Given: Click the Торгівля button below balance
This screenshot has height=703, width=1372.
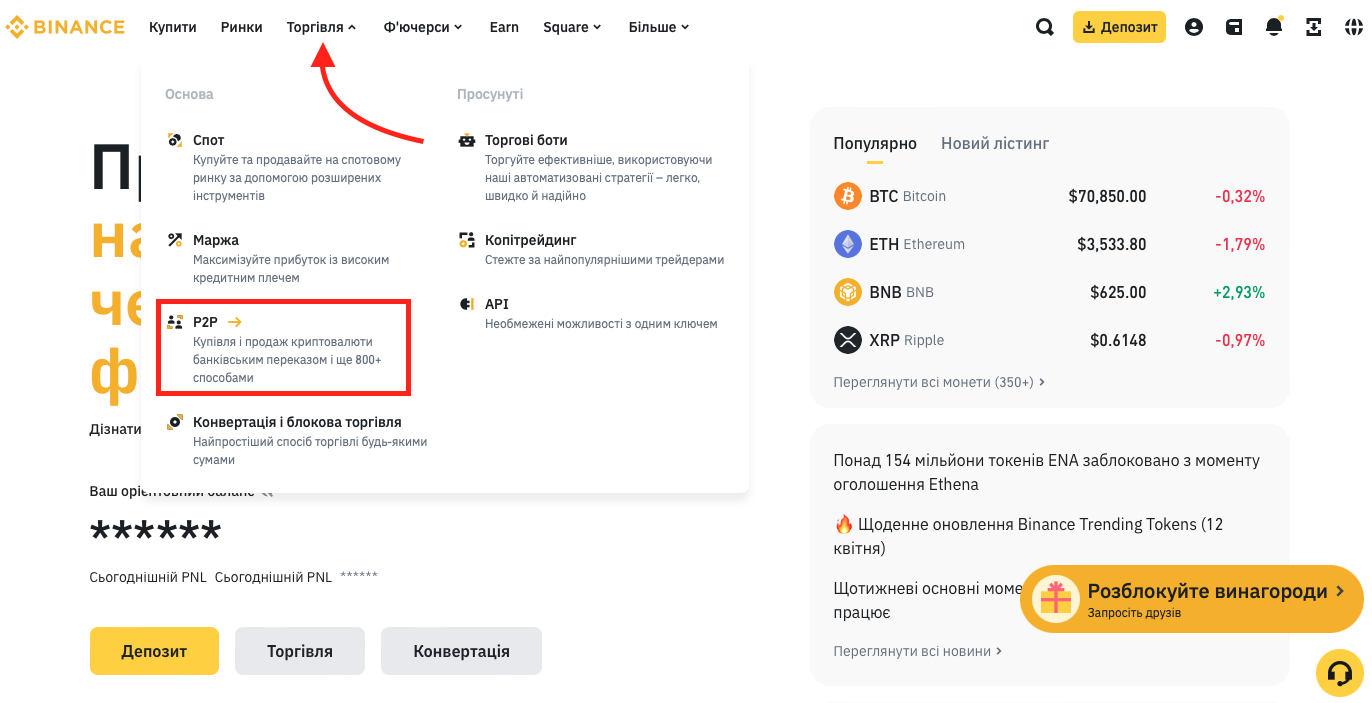Looking at the screenshot, I should (x=300, y=651).
